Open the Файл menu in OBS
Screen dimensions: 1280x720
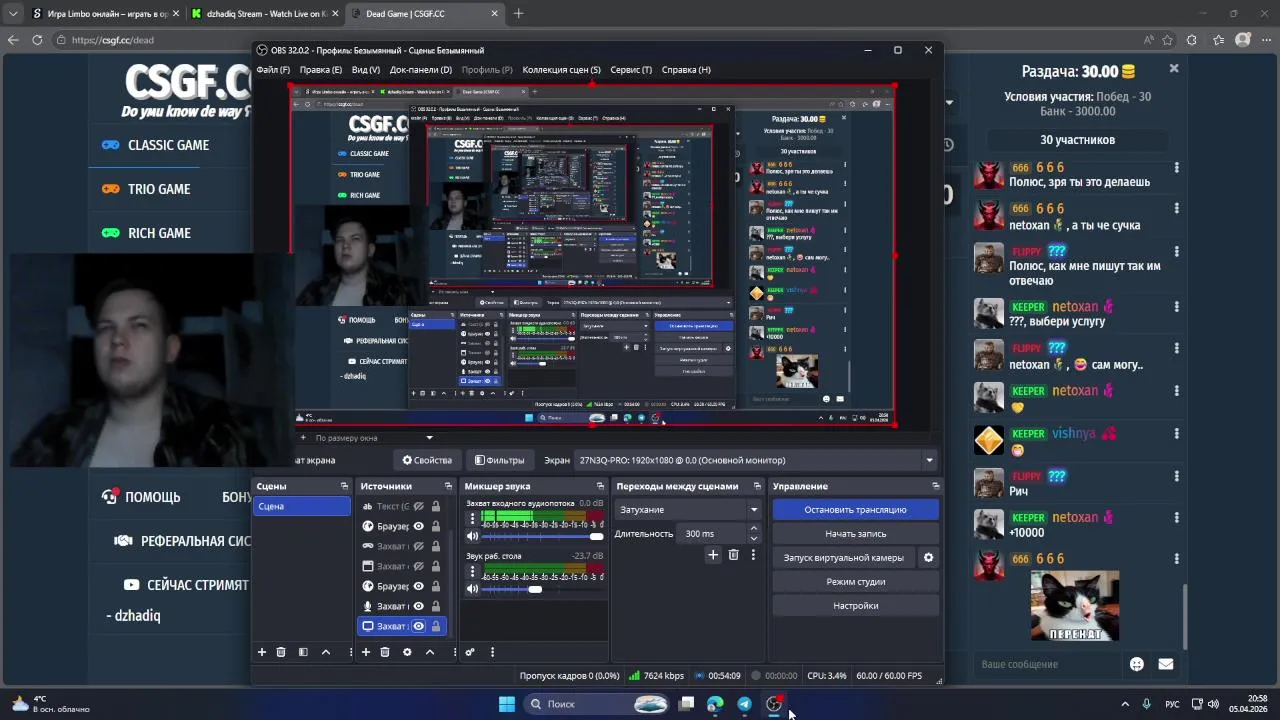[x=273, y=70]
